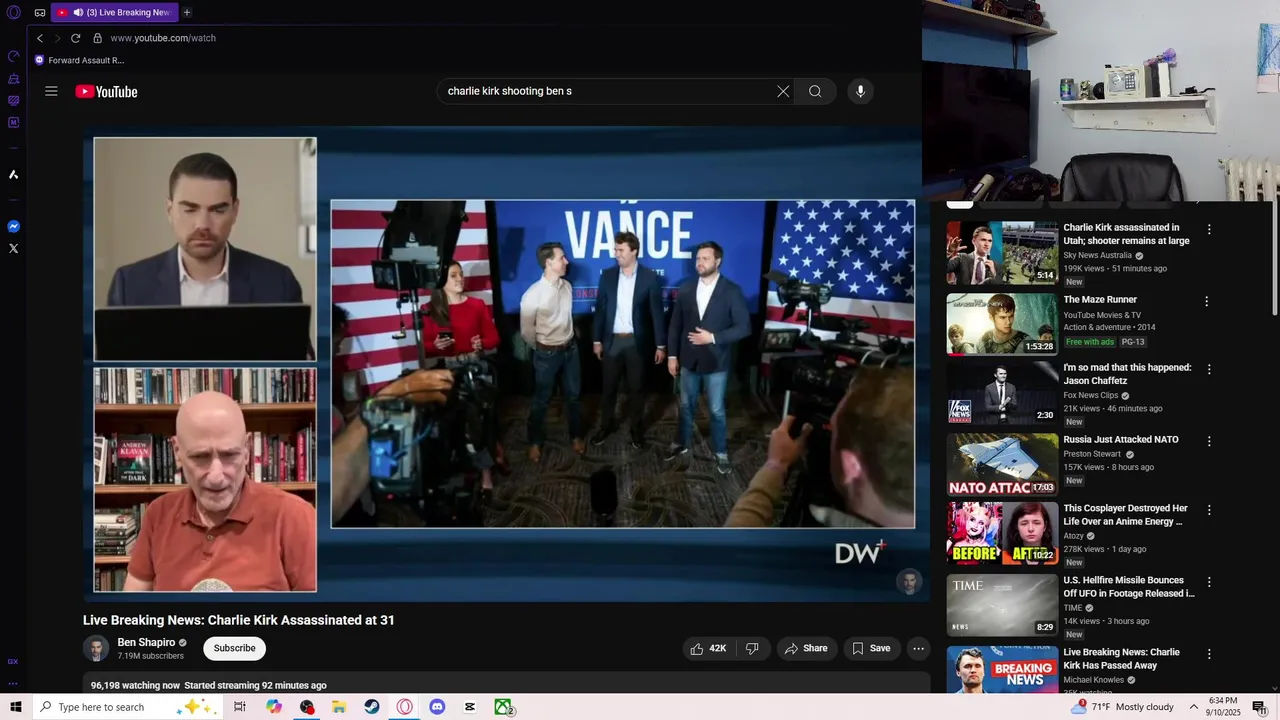
Task: Open Michael Knowles Live Breaking News thumbnail
Action: pos(1002,670)
